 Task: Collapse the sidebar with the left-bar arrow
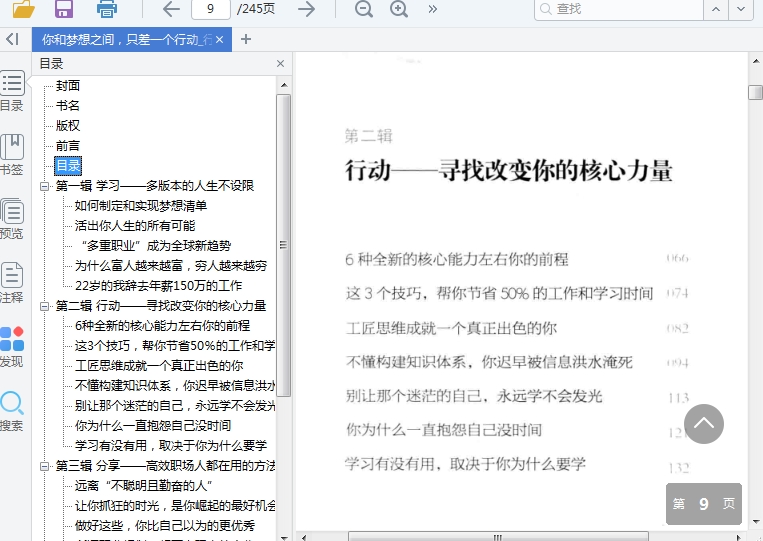(12, 39)
